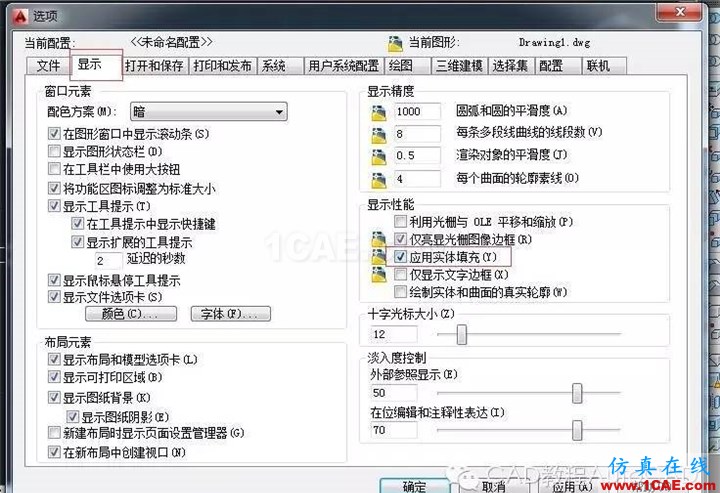This screenshot has height=493, width=720.
Task: Click the 每条多段线曲线的线段数 field showing 8
Action: (417, 134)
